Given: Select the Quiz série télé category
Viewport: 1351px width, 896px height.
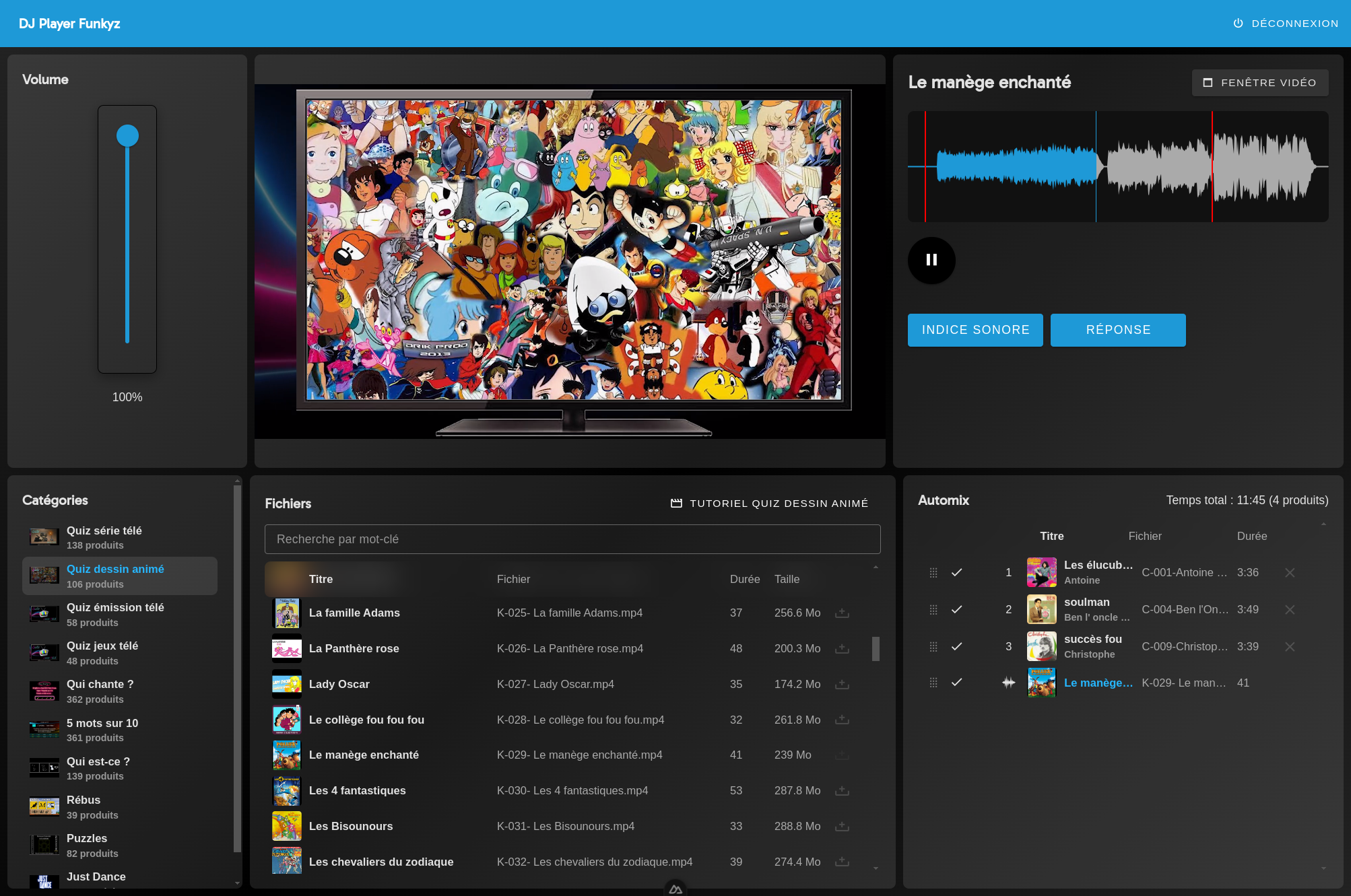Looking at the screenshot, I should (120, 537).
